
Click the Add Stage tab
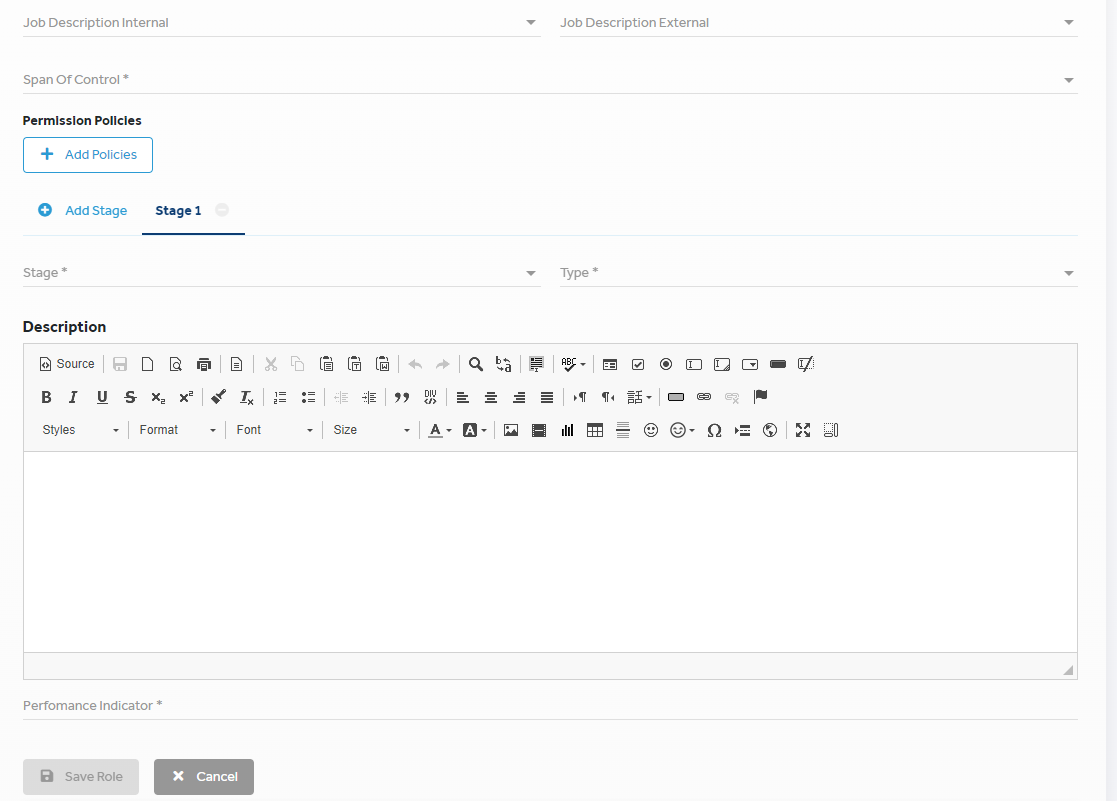[83, 210]
